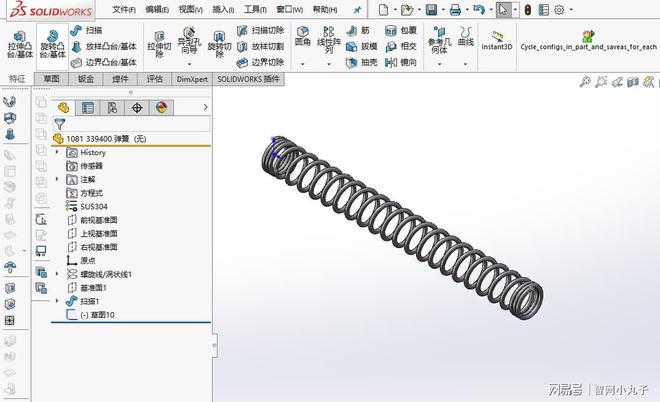
Task: Expand the History folder
Action: 57,152
